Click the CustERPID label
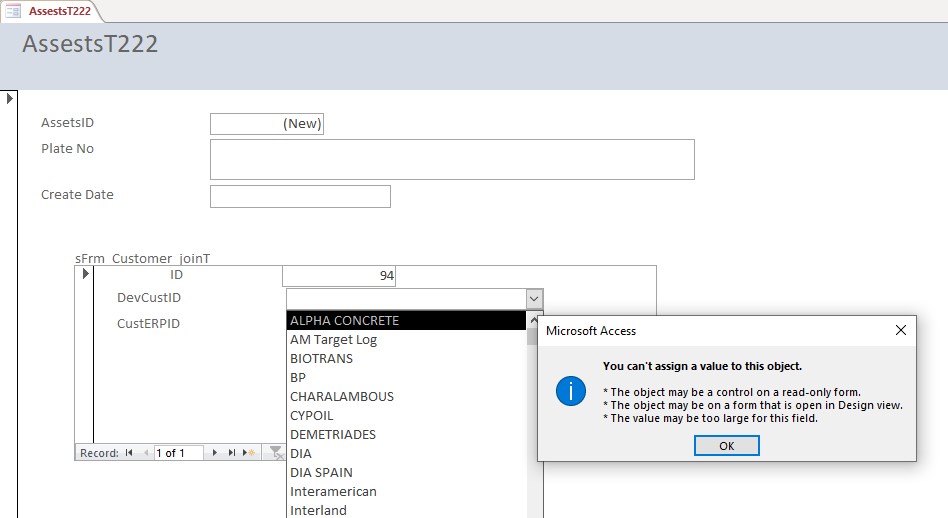The width and height of the screenshot is (948, 518). pyautogui.click(x=149, y=323)
